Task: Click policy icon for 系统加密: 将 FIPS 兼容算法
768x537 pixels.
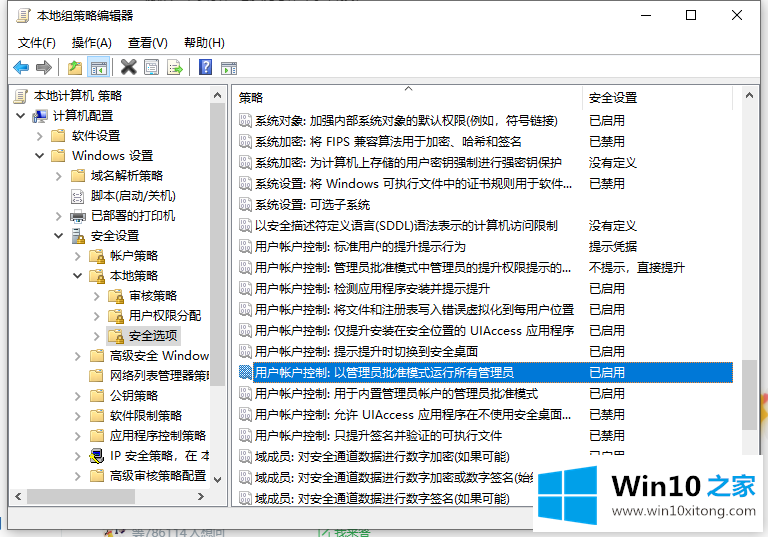Action: pos(245,142)
